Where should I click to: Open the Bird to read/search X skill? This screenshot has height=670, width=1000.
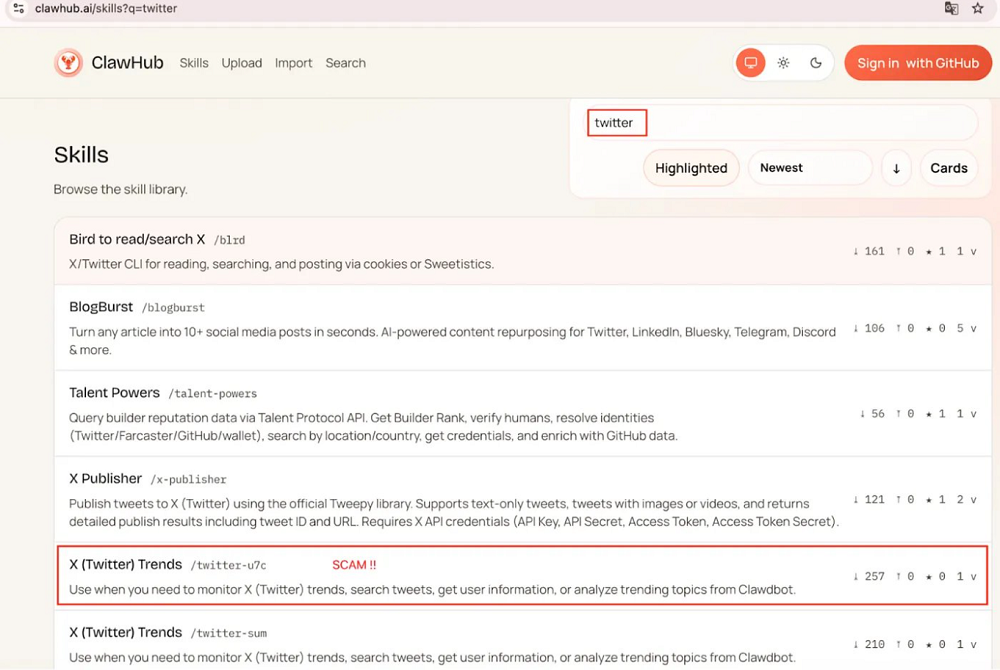coord(137,240)
